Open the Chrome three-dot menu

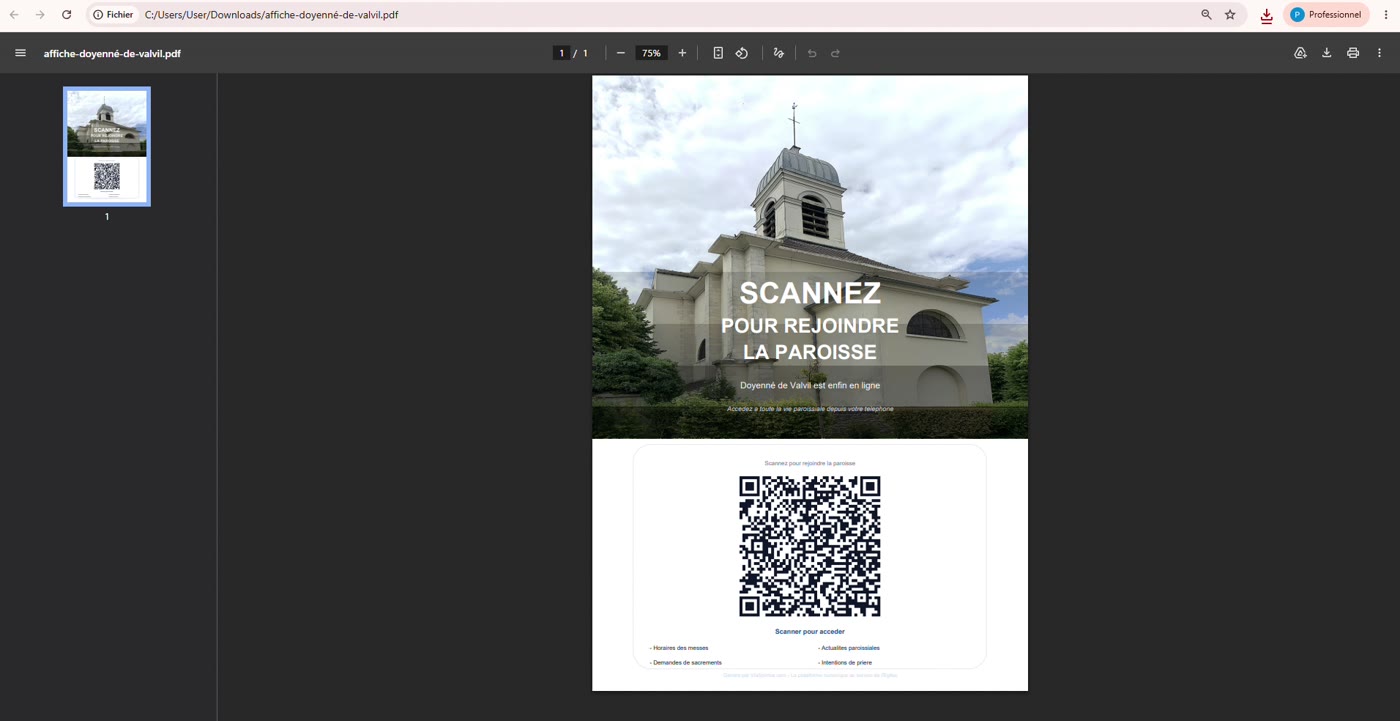pos(1386,15)
